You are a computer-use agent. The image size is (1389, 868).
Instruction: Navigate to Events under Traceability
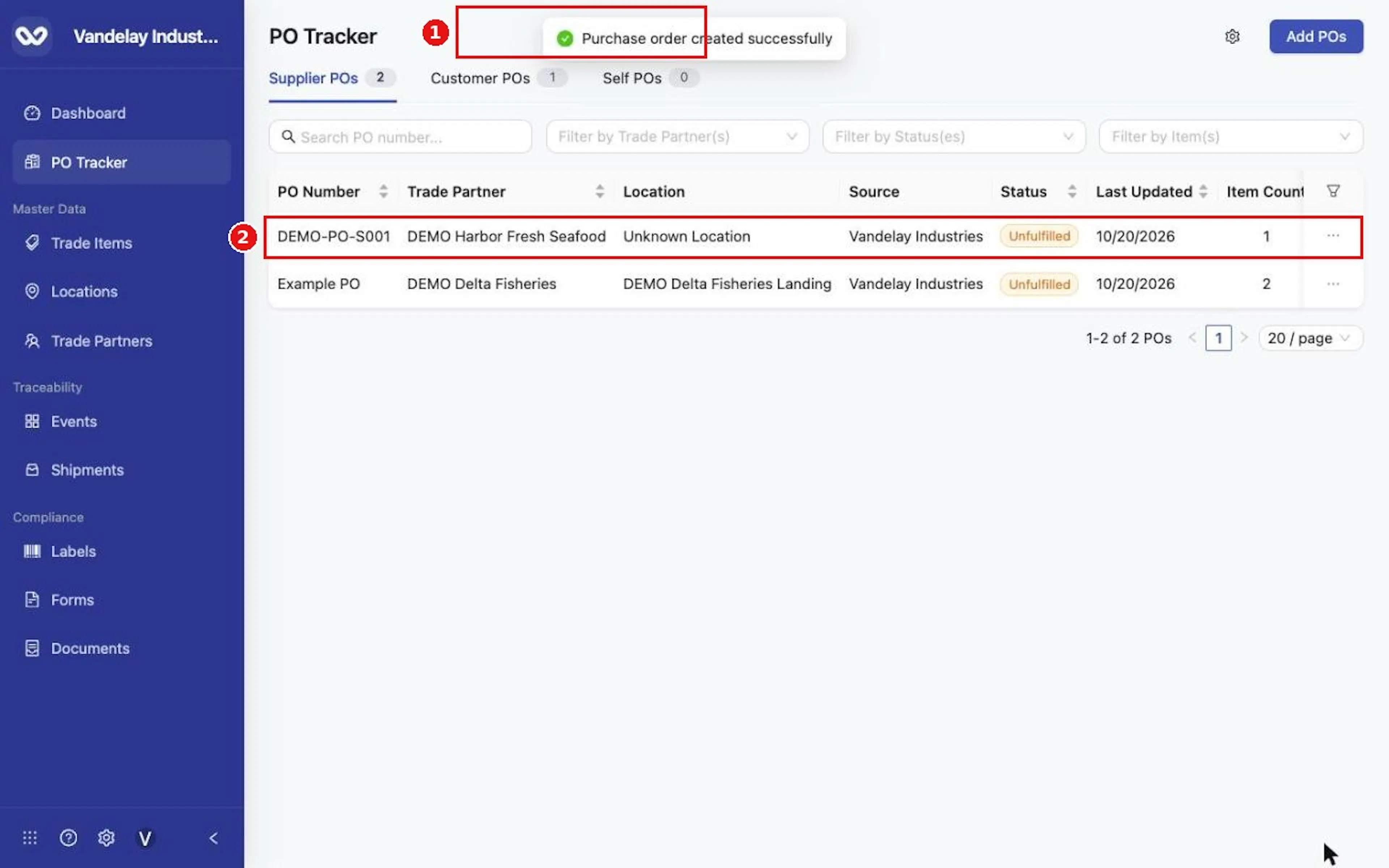(x=121, y=422)
